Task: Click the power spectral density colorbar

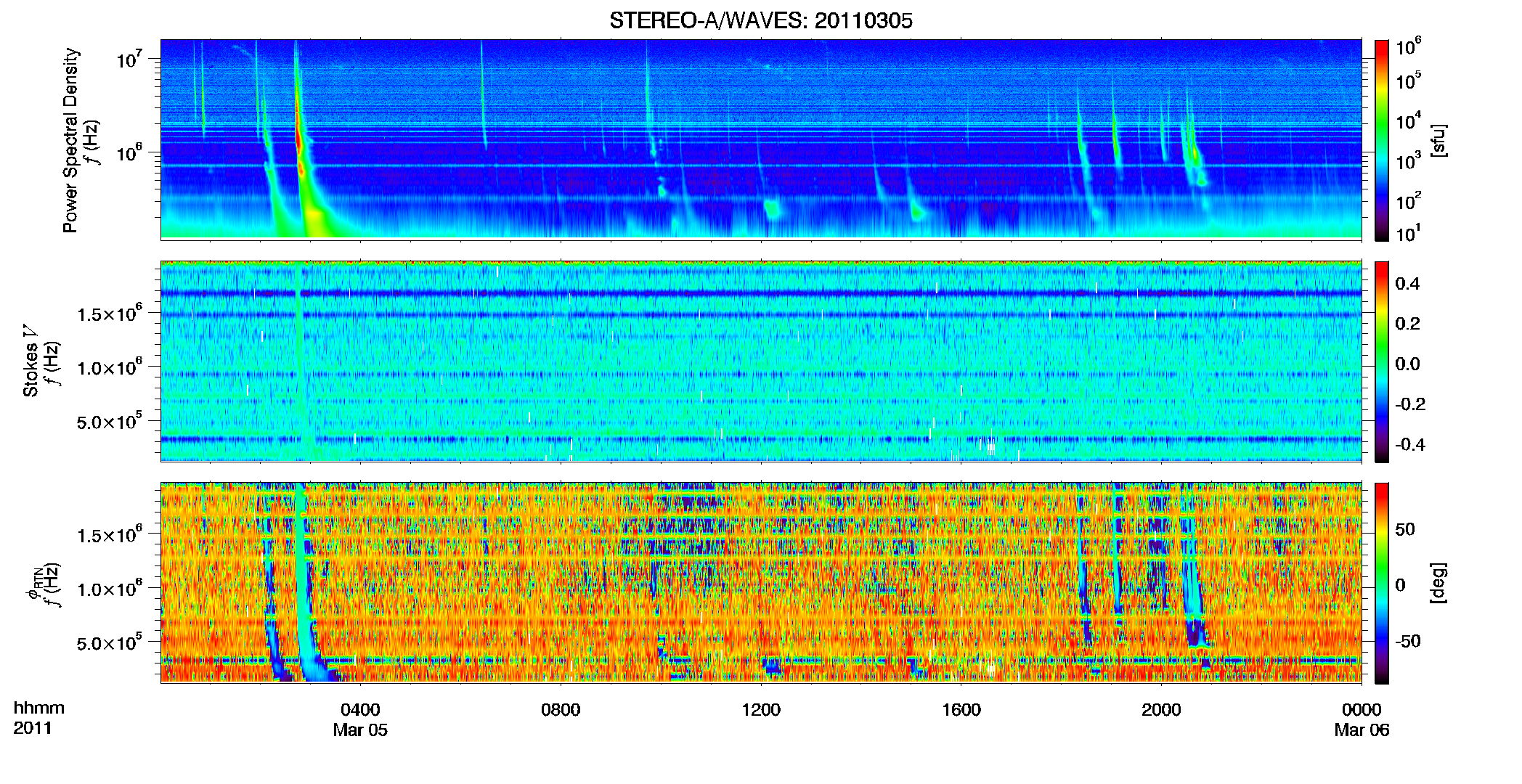Action: coord(1382,140)
